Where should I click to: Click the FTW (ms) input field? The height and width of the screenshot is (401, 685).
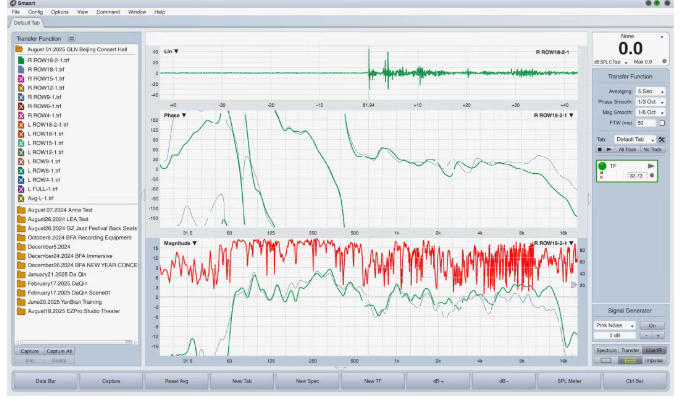pyautogui.click(x=647, y=123)
